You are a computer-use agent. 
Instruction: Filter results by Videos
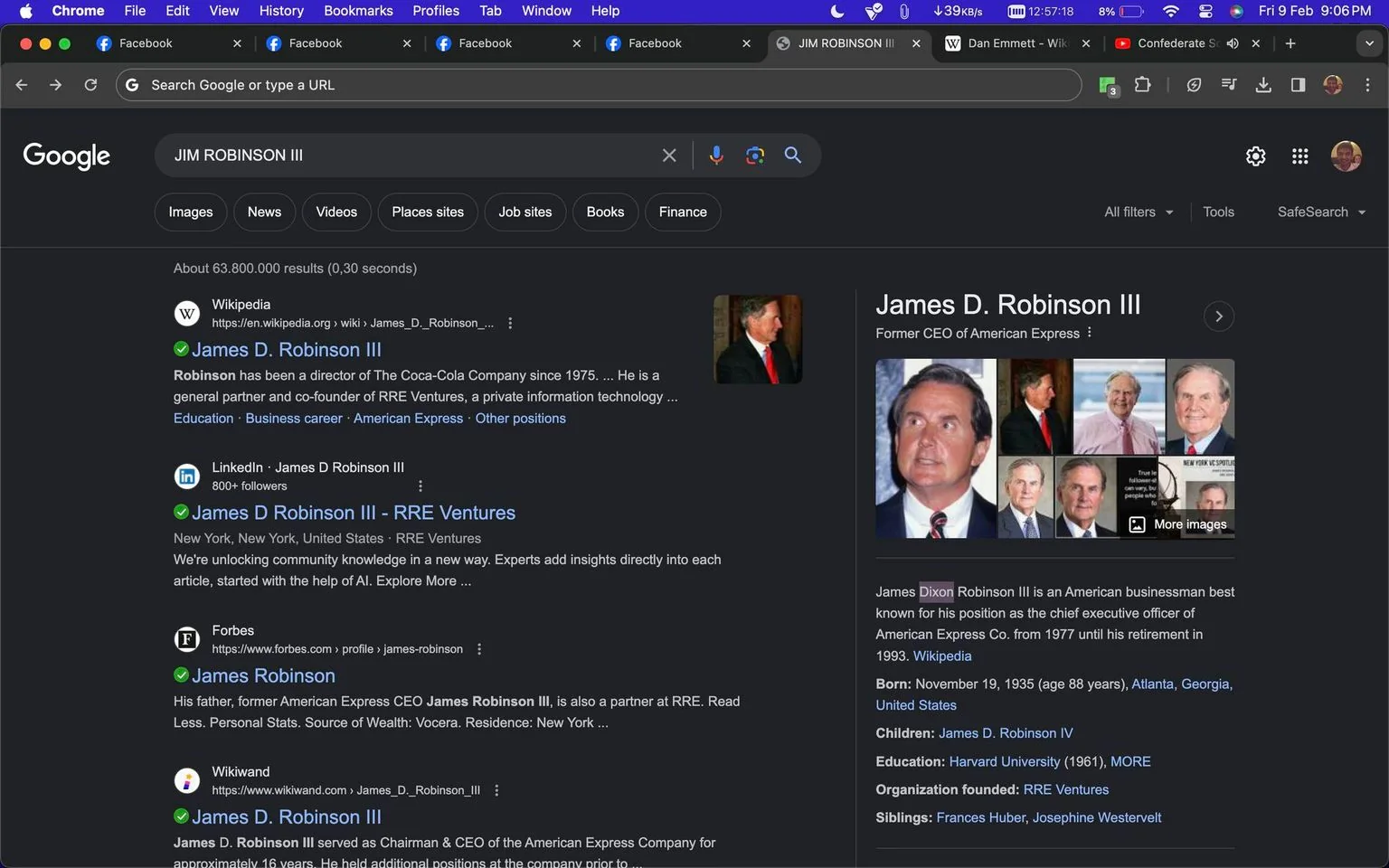336,212
